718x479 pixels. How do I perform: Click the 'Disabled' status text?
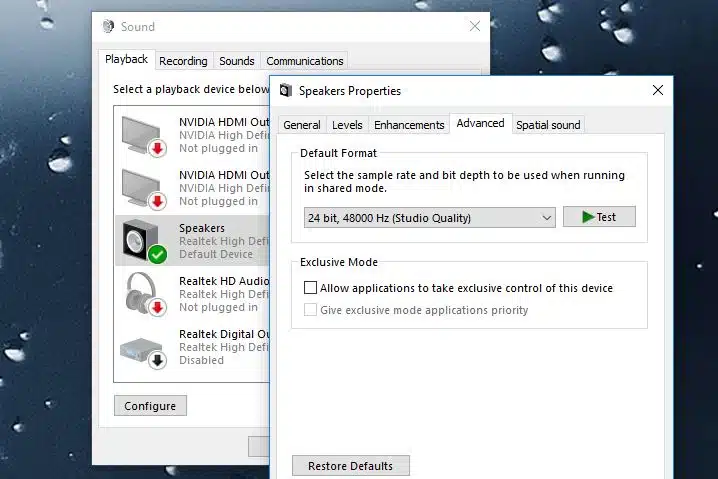point(201,360)
